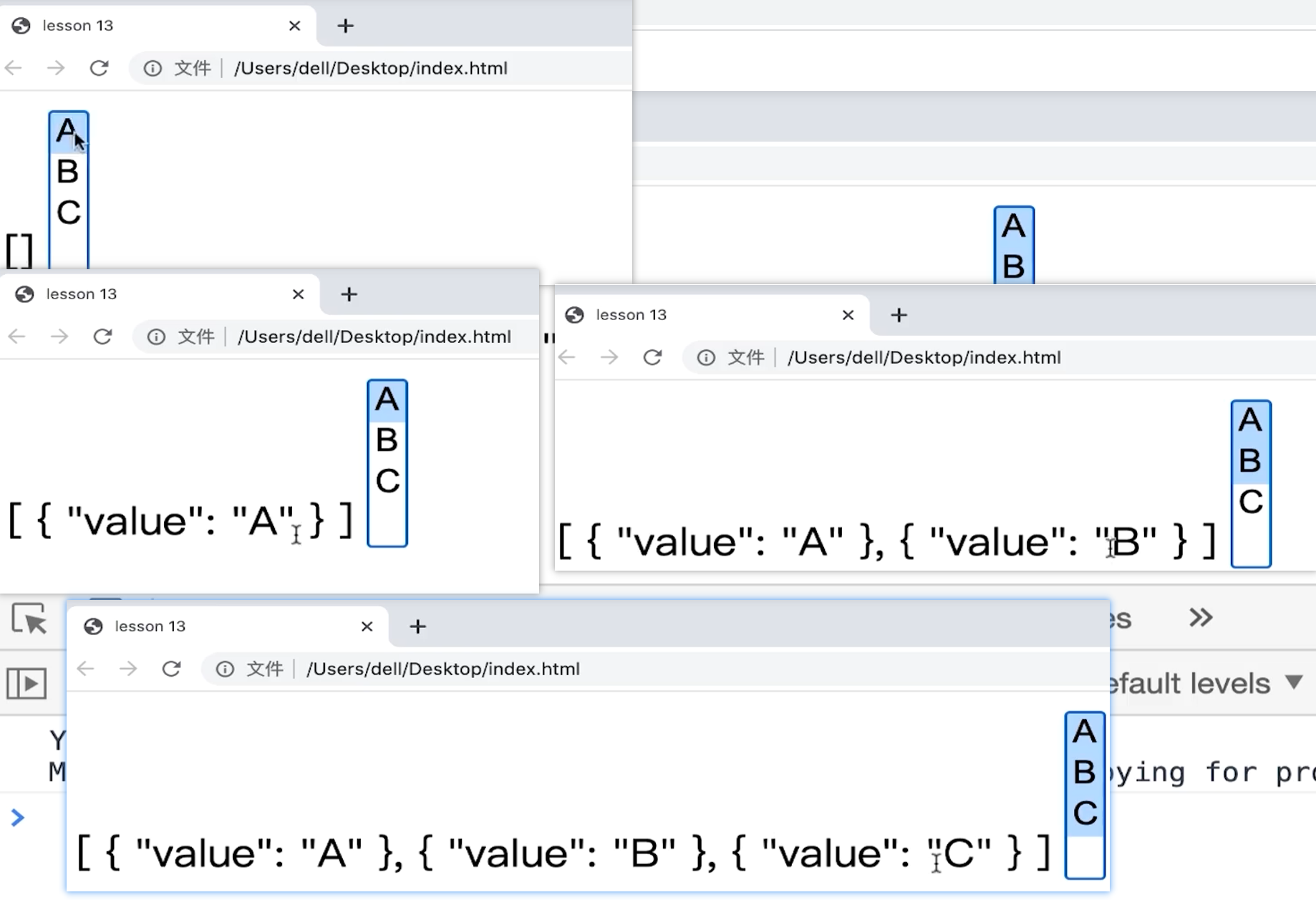1316x900 pixels.
Task: Select option B in the single-value window list
Action: (x=387, y=440)
